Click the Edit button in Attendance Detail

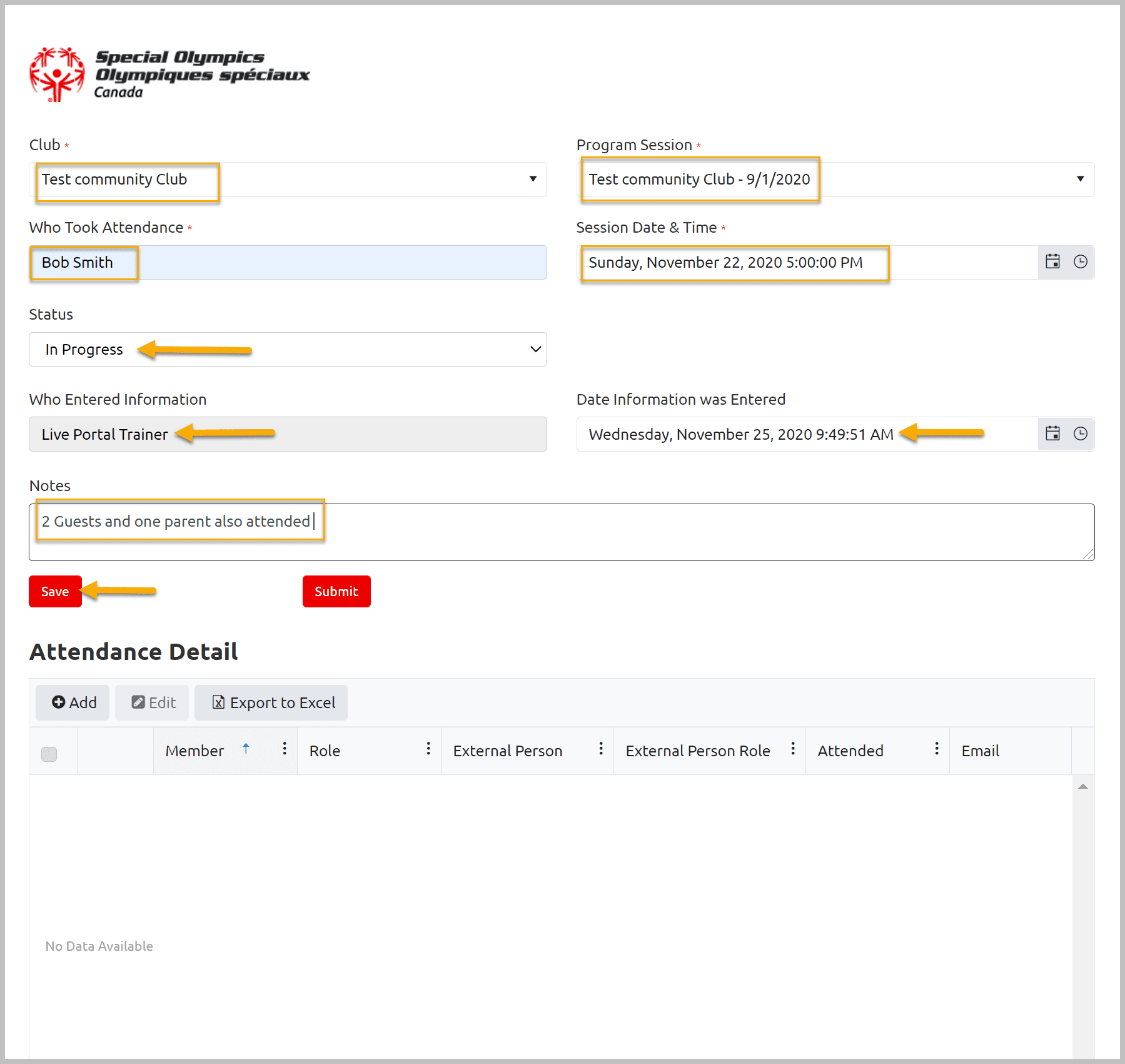[x=152, y=702]
